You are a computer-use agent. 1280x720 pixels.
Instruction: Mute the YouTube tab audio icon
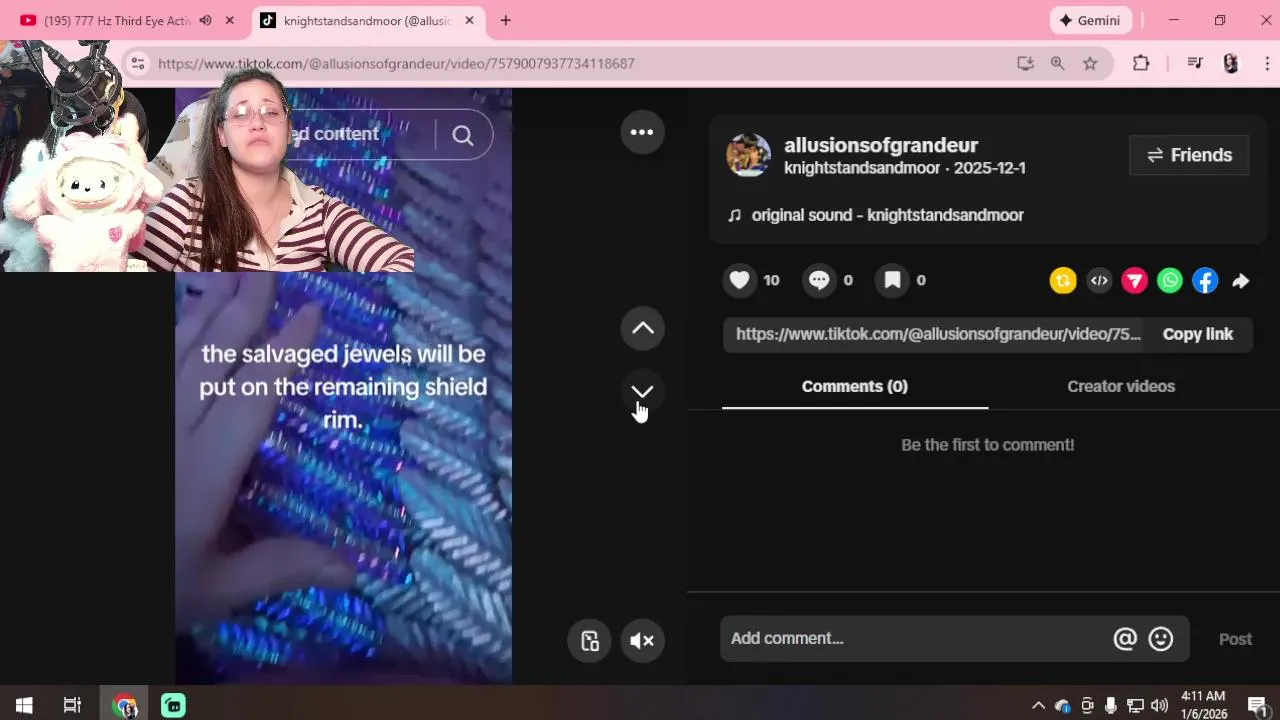coord(205,20)
